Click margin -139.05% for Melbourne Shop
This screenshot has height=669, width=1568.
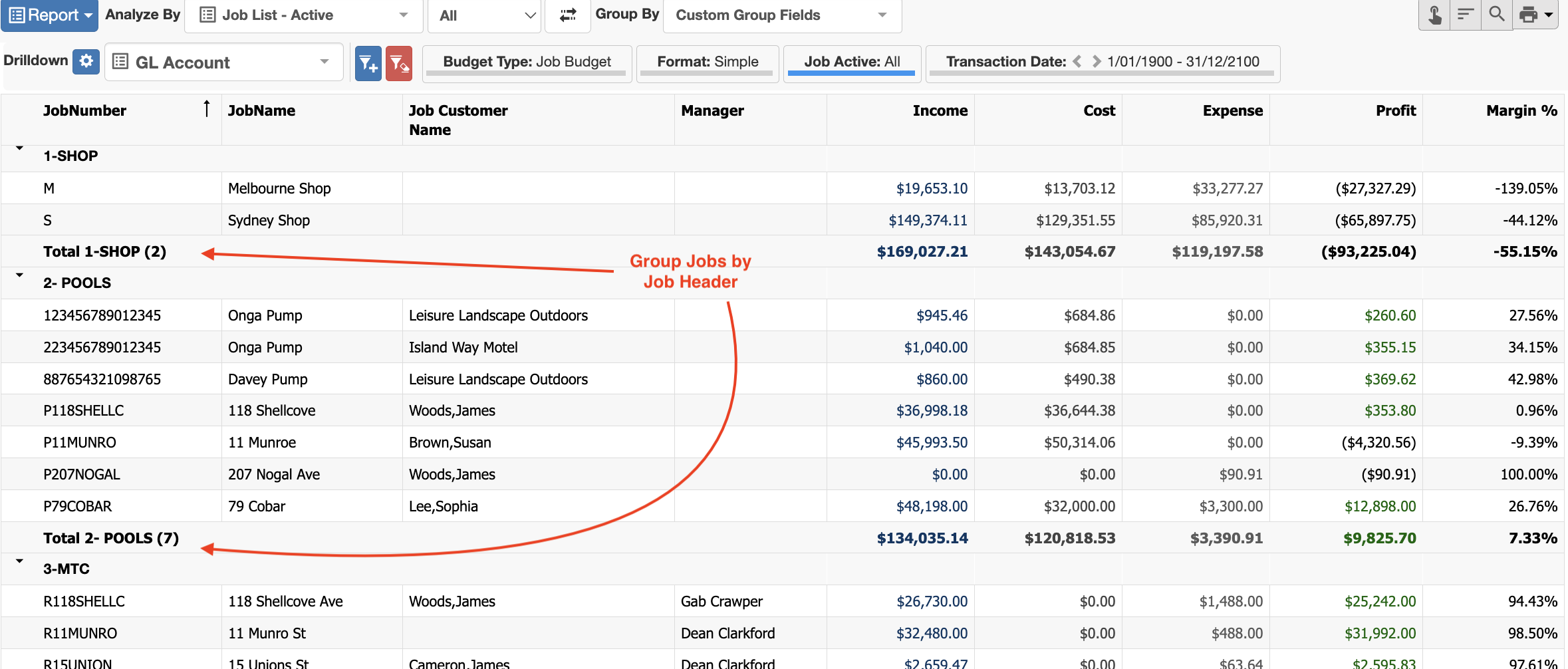tap(1526, 188)
